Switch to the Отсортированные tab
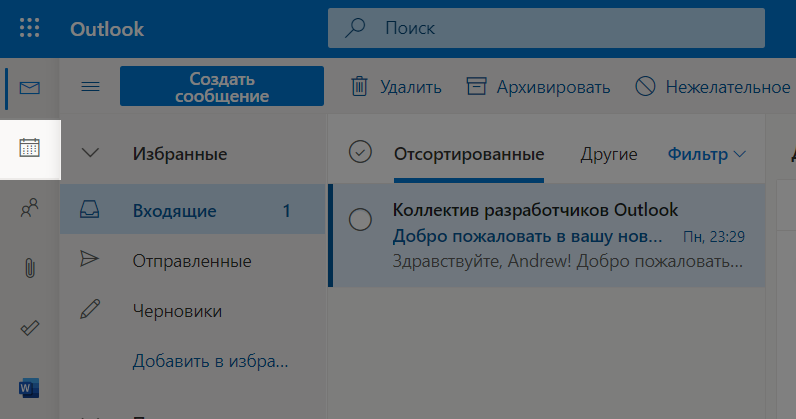The width and height of the screenshot is (796, 419). [469, 154]
